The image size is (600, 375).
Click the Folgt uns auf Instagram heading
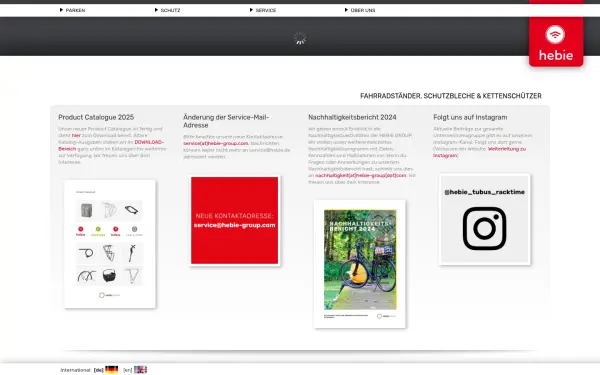(x=470, y=117)
